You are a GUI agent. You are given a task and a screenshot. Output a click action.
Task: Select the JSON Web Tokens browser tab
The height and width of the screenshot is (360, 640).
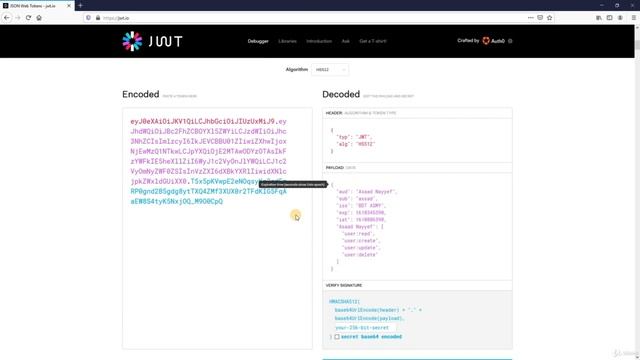click(x=37, y=6)
